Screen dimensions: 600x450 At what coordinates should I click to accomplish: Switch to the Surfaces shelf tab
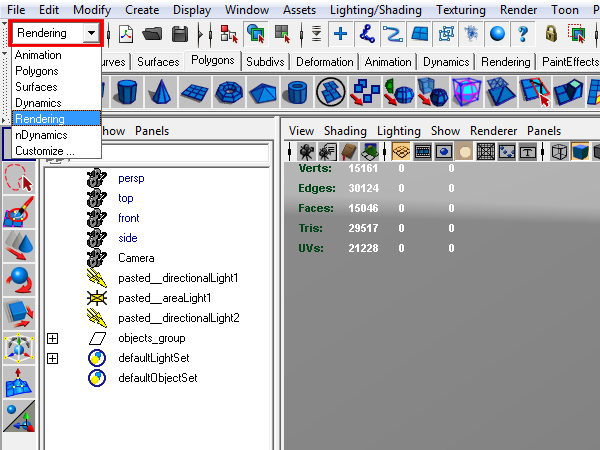(x=158, y=62)
